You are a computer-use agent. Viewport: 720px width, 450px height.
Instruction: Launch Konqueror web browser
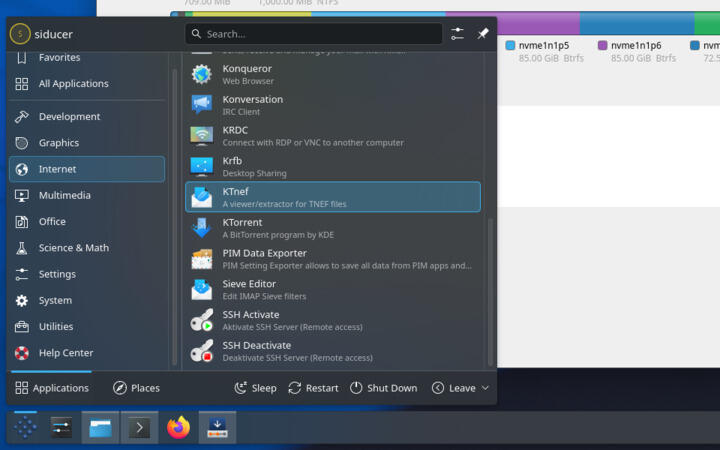[x=333, y=74]
